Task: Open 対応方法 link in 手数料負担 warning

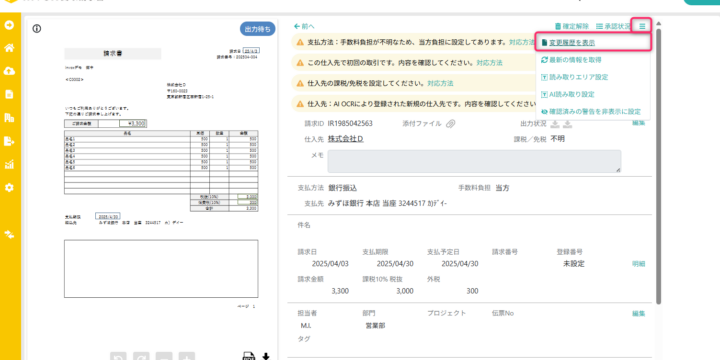Action: pos(522,42)
